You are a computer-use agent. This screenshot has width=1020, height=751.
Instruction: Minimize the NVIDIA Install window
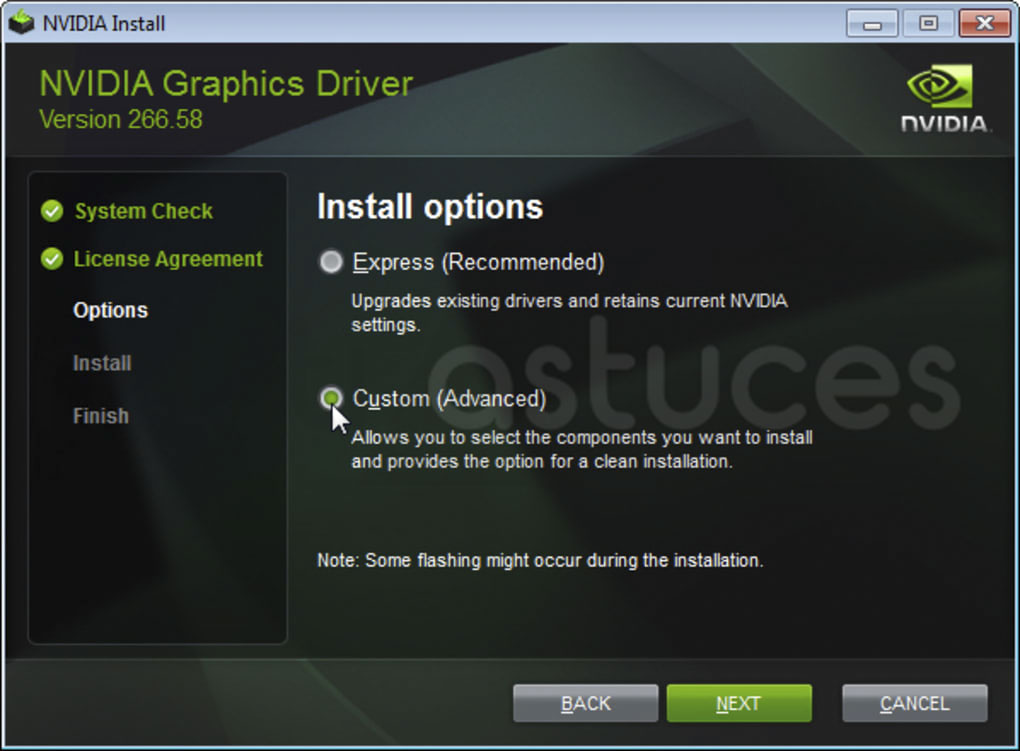872,23
